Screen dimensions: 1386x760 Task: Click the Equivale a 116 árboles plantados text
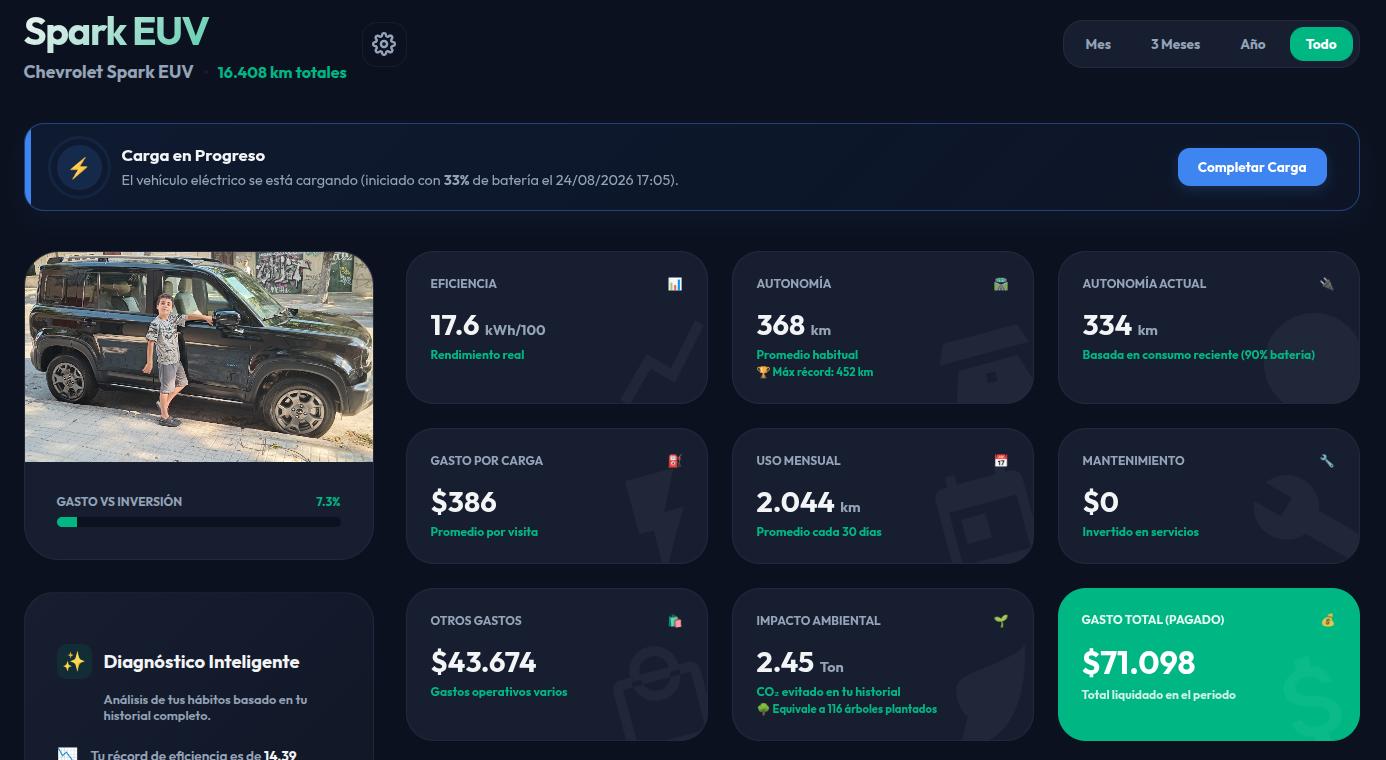click(854, 709)
